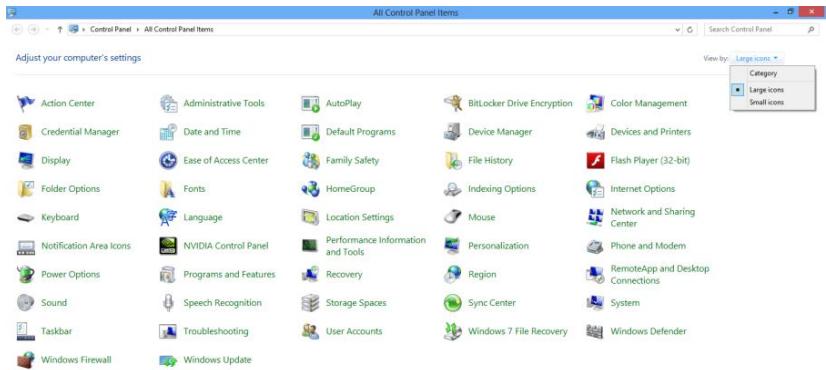This screenshot has width=826, height=370.
Task: Refresh the Control Panel view
Action: tap(690, 30)
